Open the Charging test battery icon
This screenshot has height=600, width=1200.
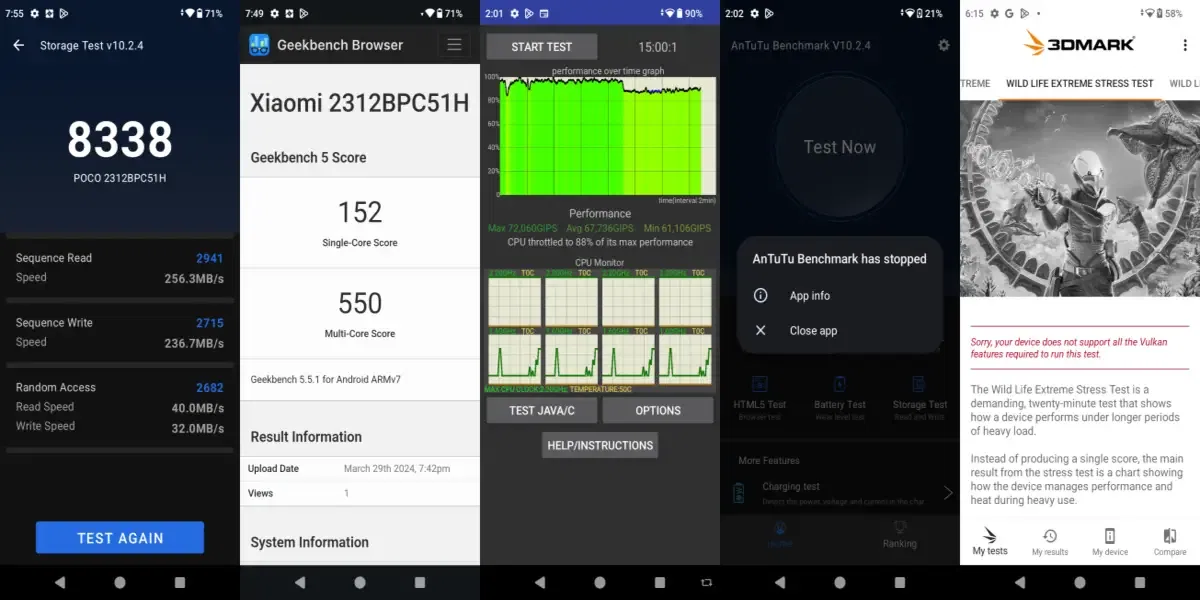click(739, 491)
